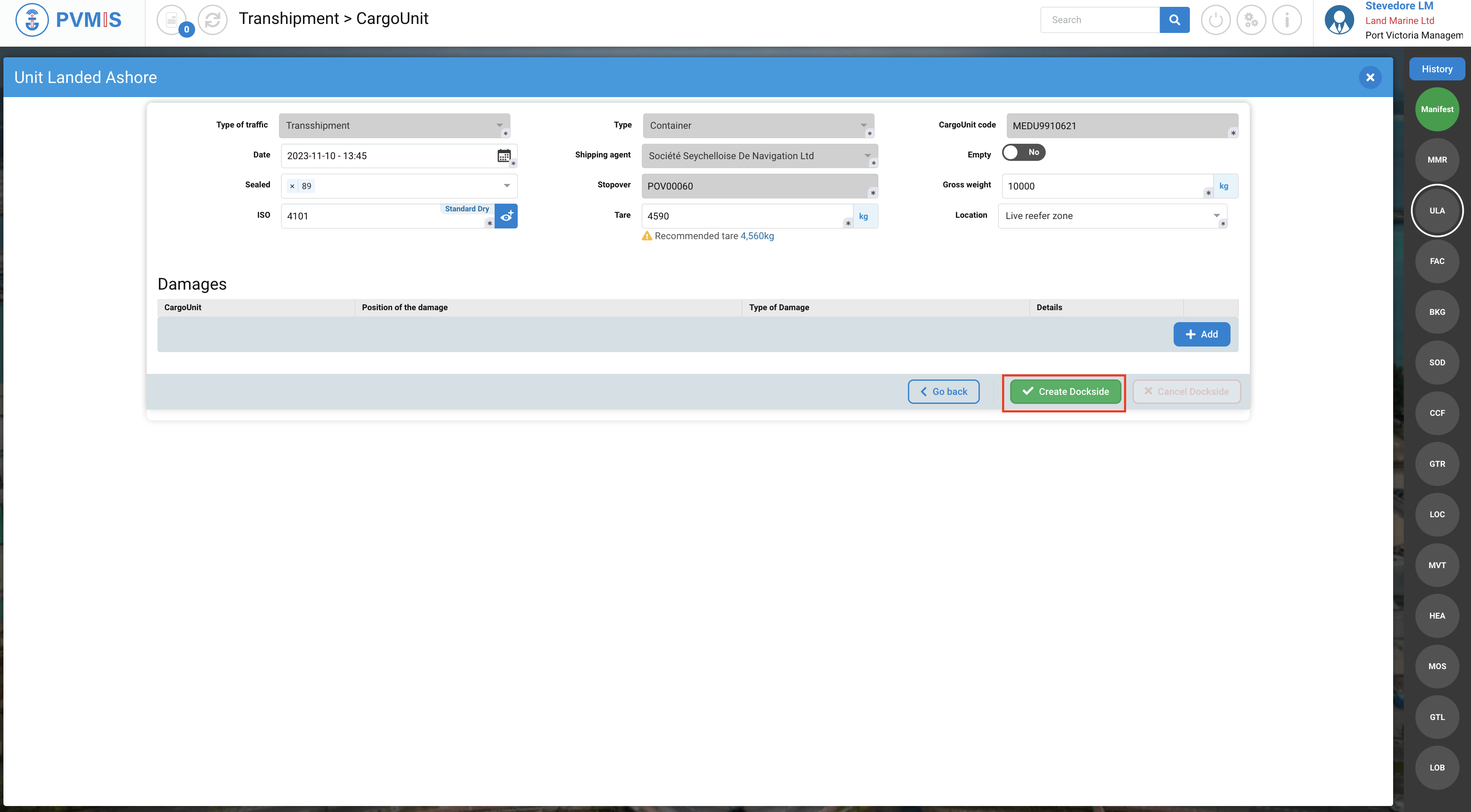Click the ISO eye-plus icon button
The image size is (1471, 812).
[506, 216]
